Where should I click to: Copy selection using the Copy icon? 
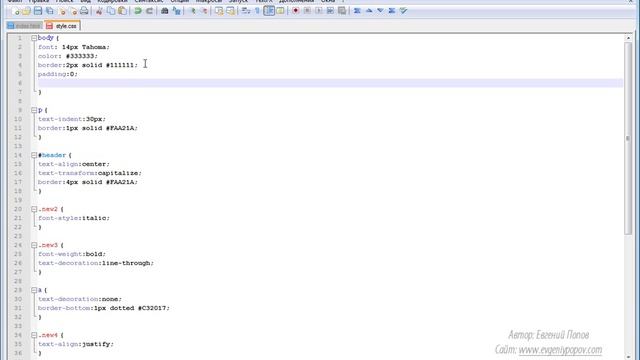point(111,11)
